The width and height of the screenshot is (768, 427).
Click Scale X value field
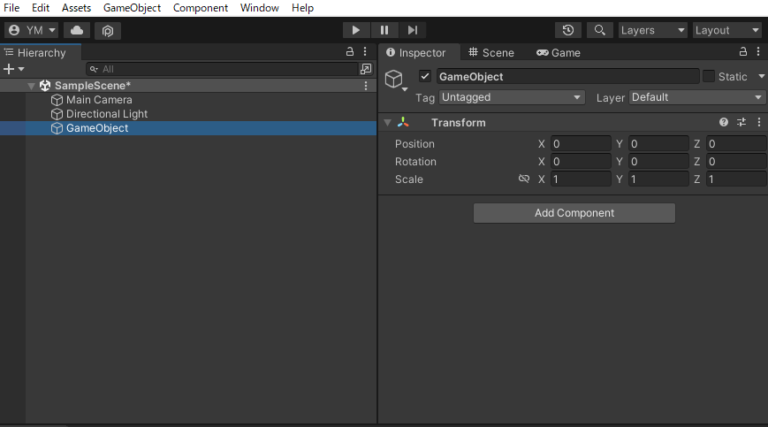(x=580, y=179)
